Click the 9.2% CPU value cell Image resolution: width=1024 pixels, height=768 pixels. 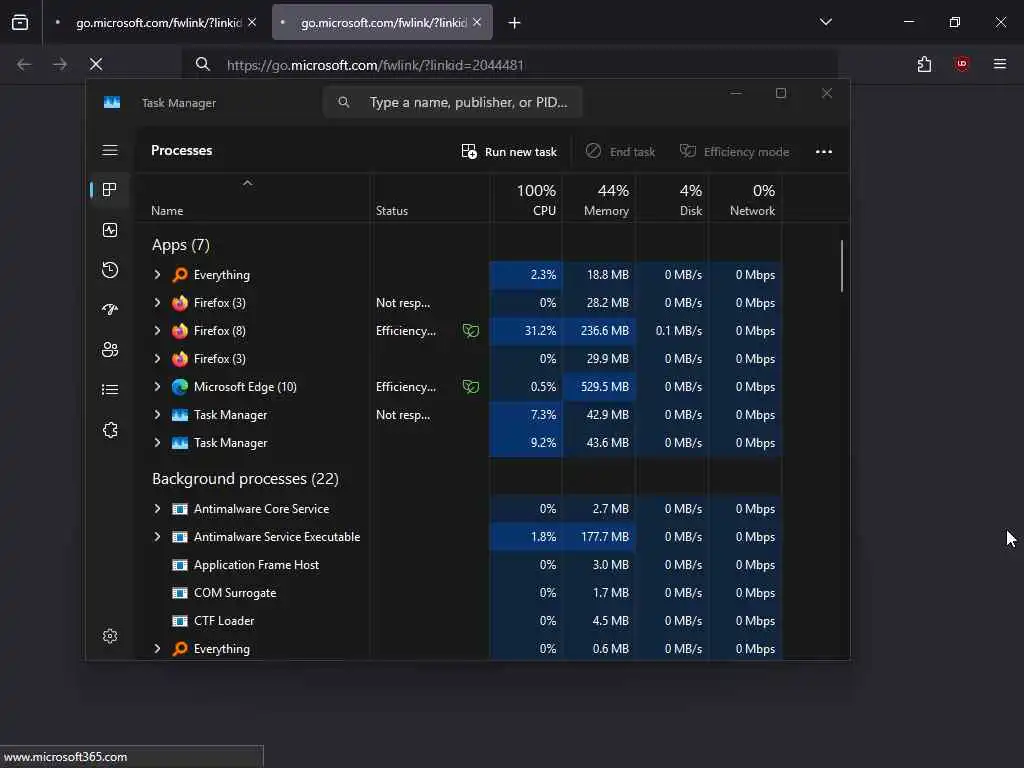point(526,443)
